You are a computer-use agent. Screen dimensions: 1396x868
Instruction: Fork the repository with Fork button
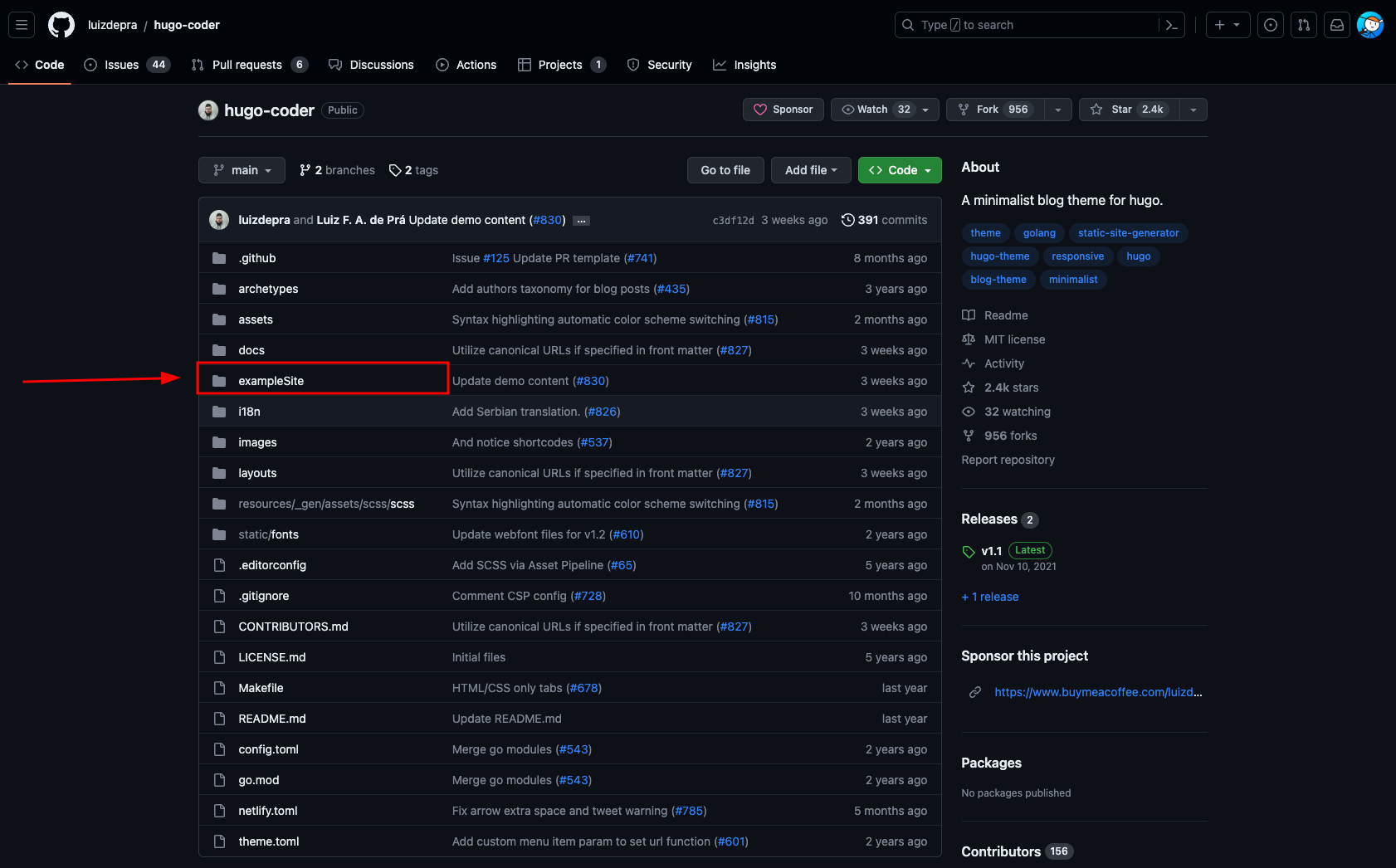tap(995, 110)
